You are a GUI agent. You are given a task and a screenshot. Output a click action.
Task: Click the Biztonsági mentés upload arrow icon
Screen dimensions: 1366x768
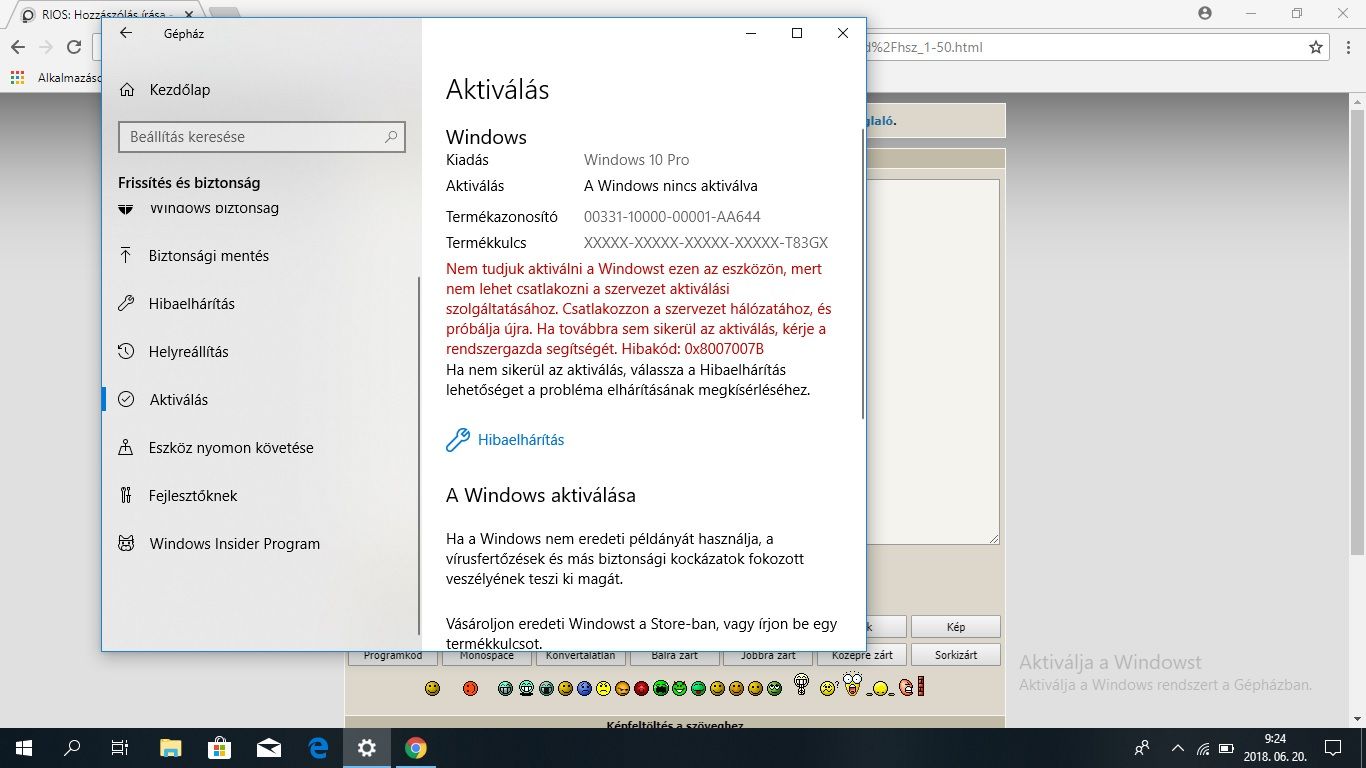coord(126,256)
